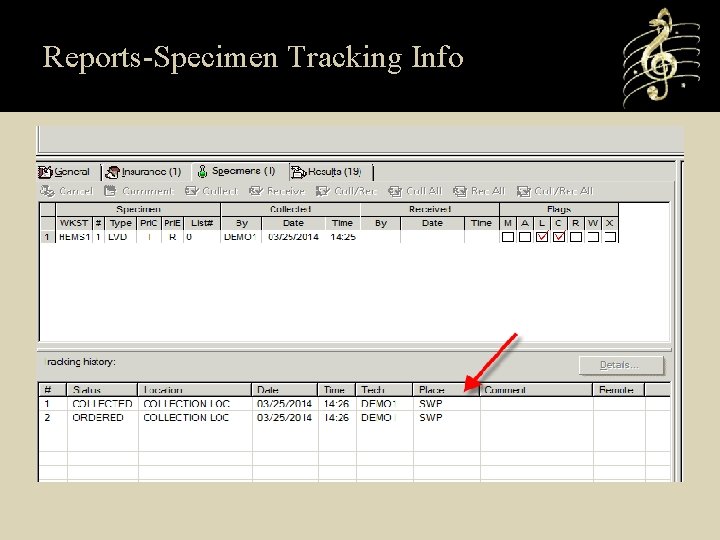Click the Cancel toolbar button

pos(67,191)
